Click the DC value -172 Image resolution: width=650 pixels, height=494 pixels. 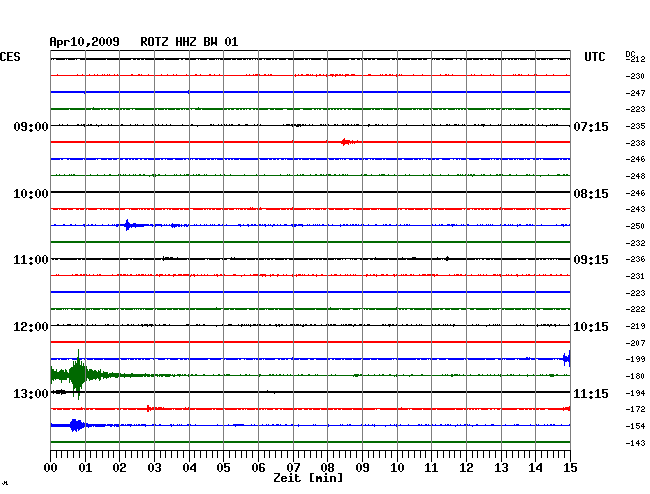(635, 409)
